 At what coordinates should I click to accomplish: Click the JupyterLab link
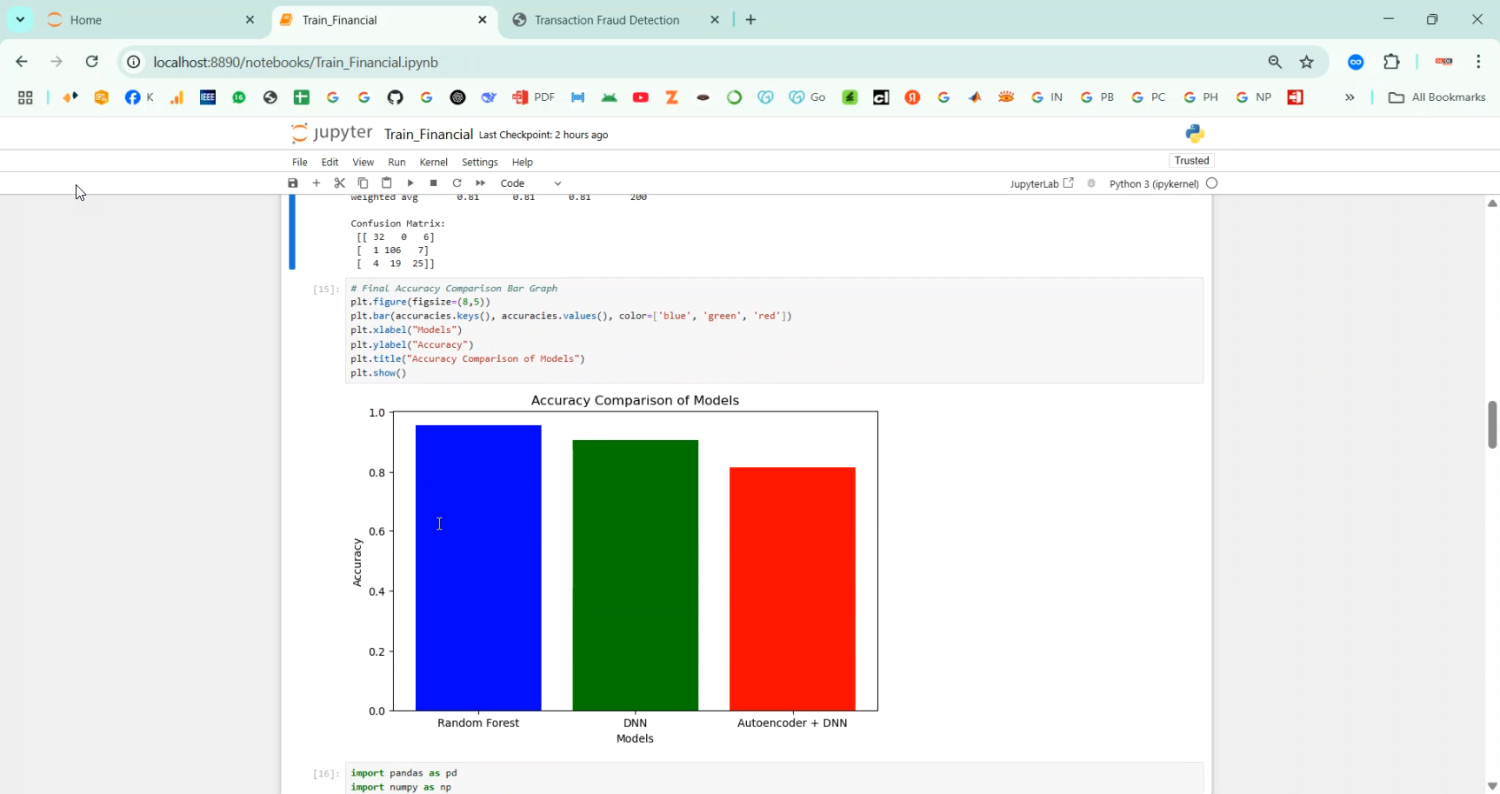coord(1041,184)
